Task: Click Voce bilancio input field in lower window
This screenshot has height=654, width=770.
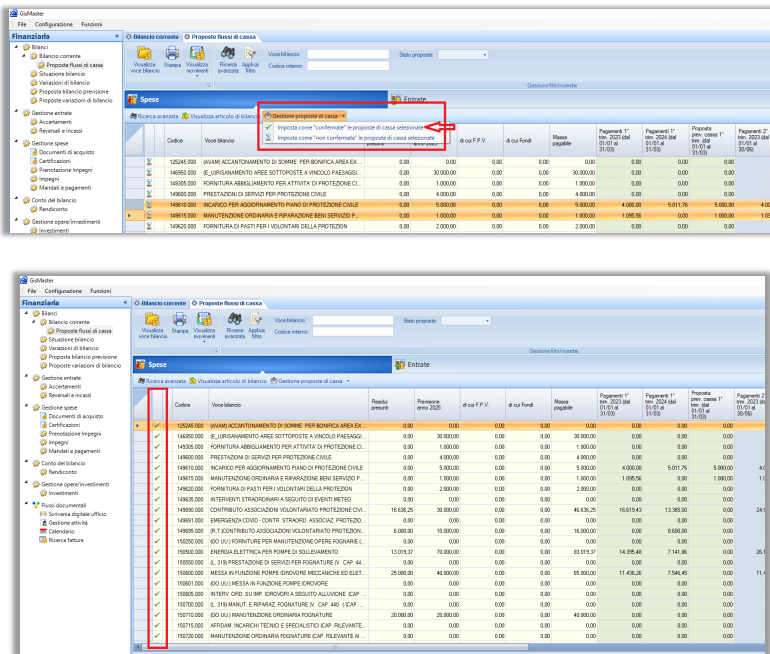Action: point(352,320)
